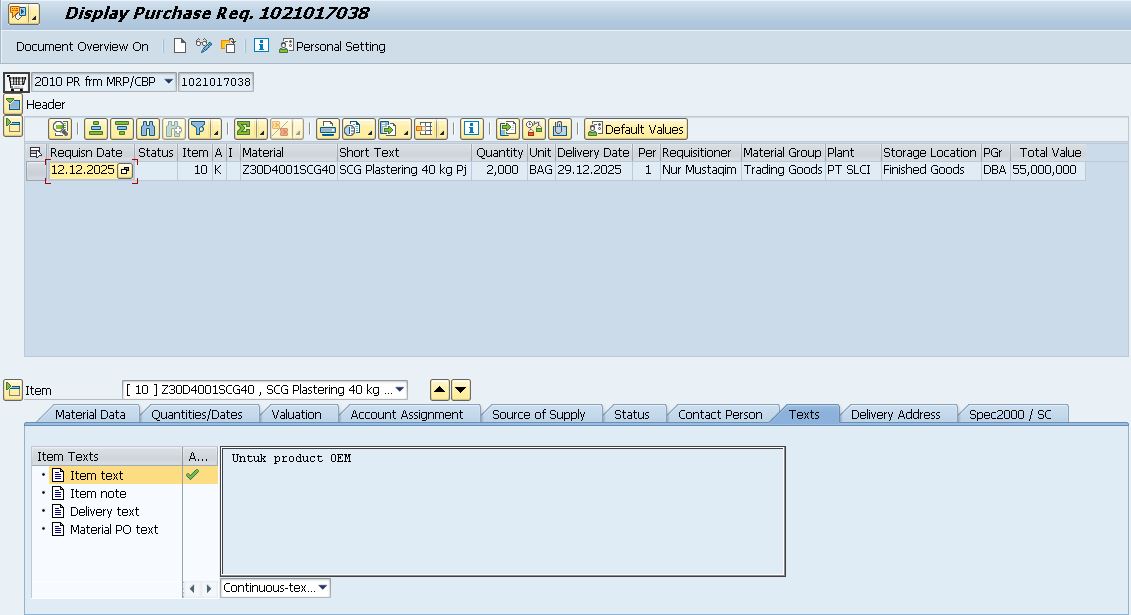1131x615 pixels.
Task: Open the Delivery Address tab
Action: 895,414
